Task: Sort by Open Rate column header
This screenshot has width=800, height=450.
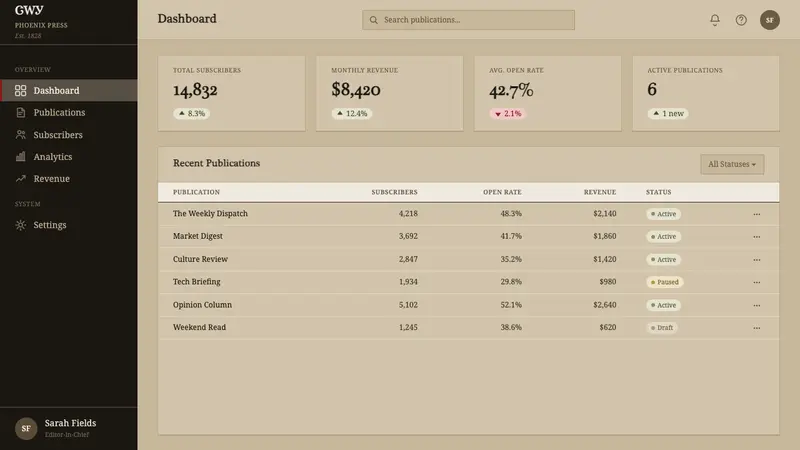Action: pos(502,192)
